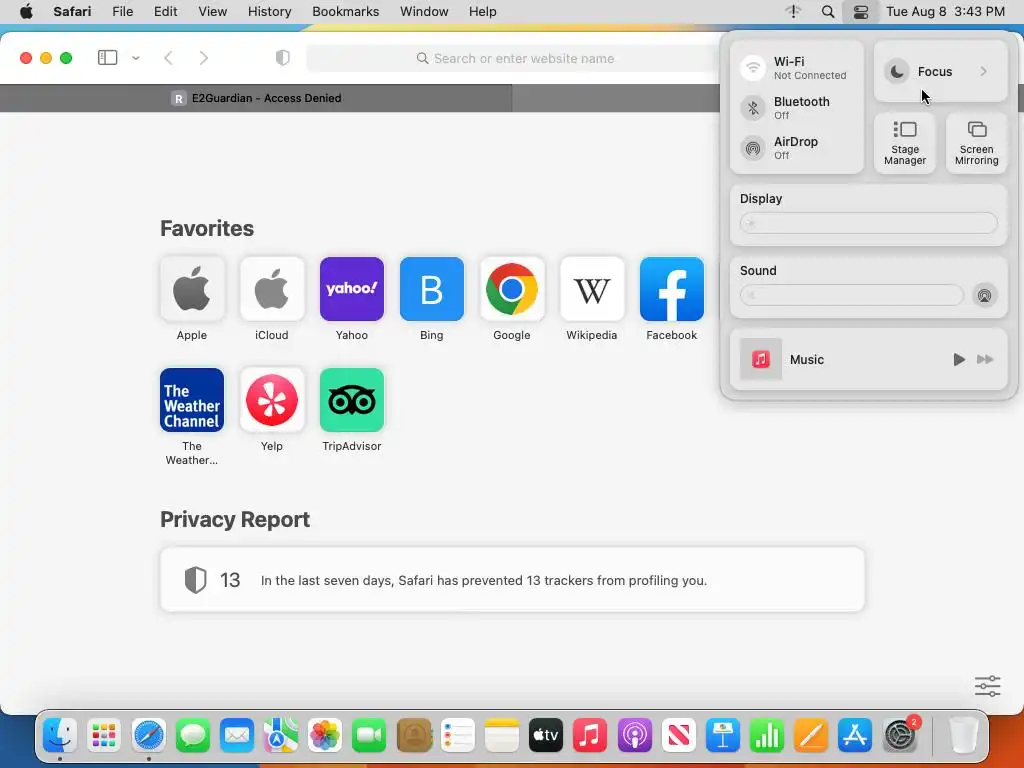Open the Google favorite
1024x768 pixels.
(x=512, y=289)
